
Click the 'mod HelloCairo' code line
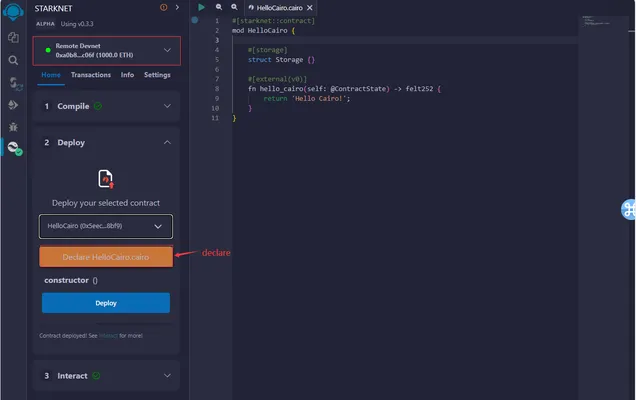point(264,30)
